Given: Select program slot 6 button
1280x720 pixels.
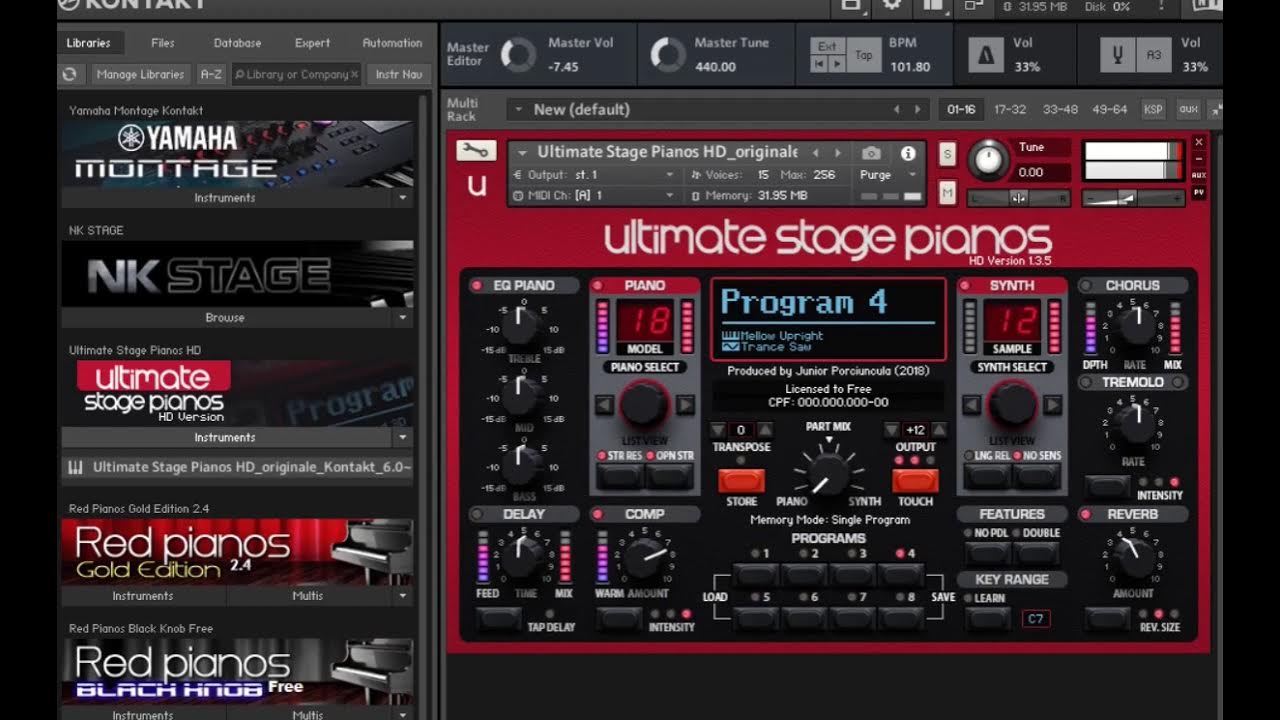Looking at the screenshot, I should [804, 619].
